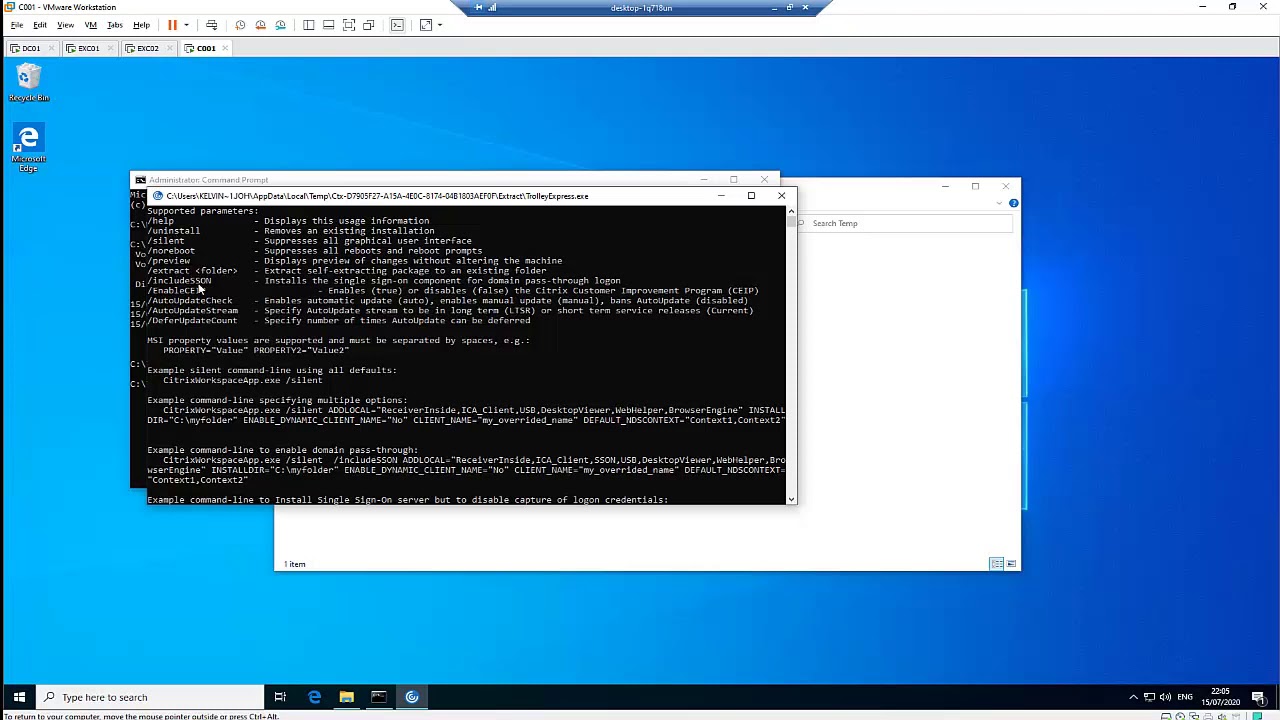Click the scroll up arrow in TrolleyExpress console
This screenshot has height=720, width=1280.
point(792,211)
